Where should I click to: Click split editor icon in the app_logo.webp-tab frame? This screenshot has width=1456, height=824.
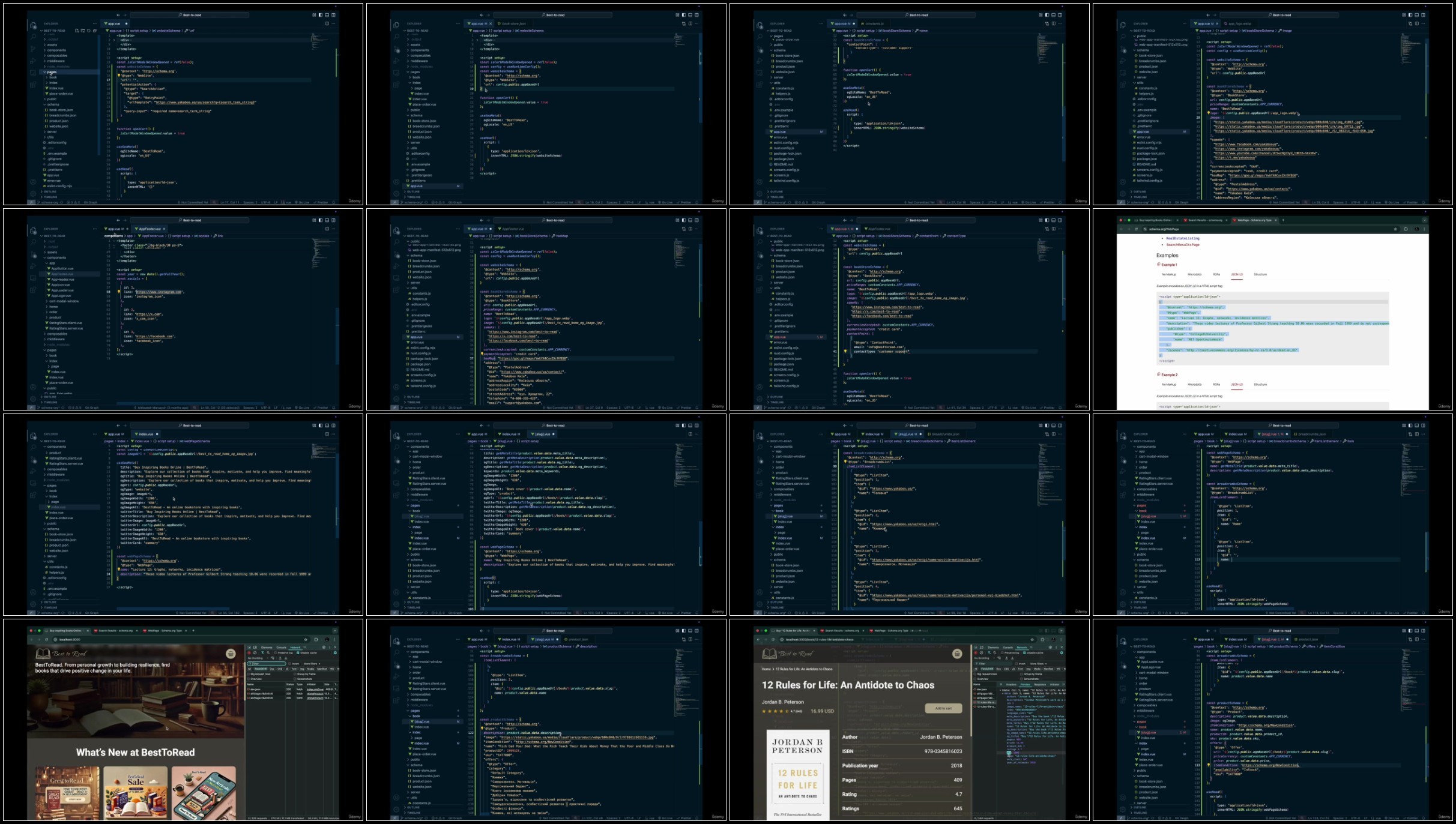coord(1417,23)
